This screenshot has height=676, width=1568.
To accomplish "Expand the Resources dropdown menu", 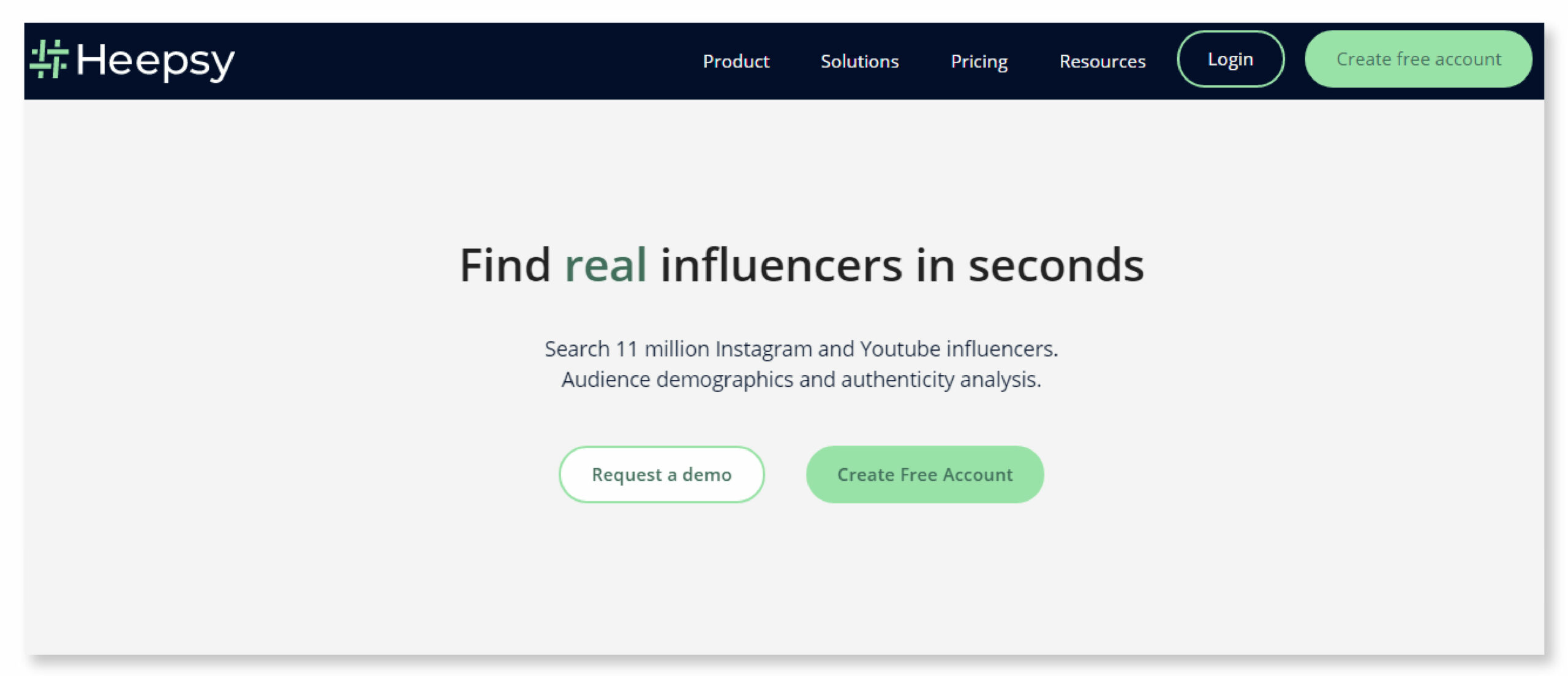I will (1102, 61).
